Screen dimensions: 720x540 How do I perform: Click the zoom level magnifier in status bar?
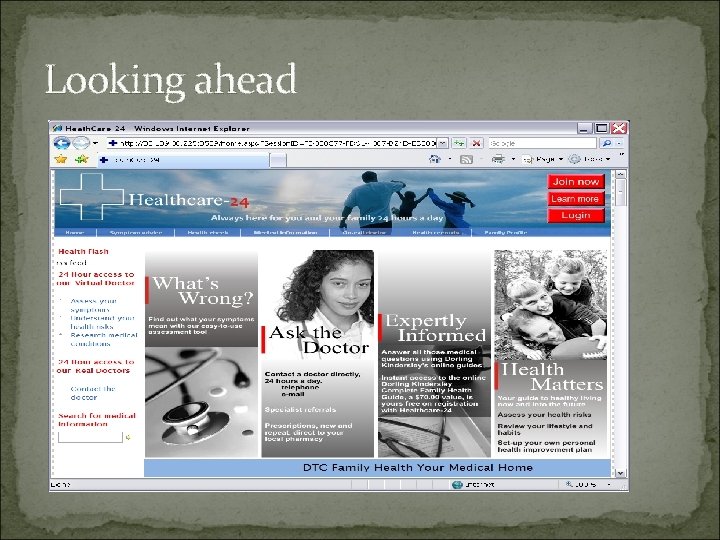coord(569,484)
